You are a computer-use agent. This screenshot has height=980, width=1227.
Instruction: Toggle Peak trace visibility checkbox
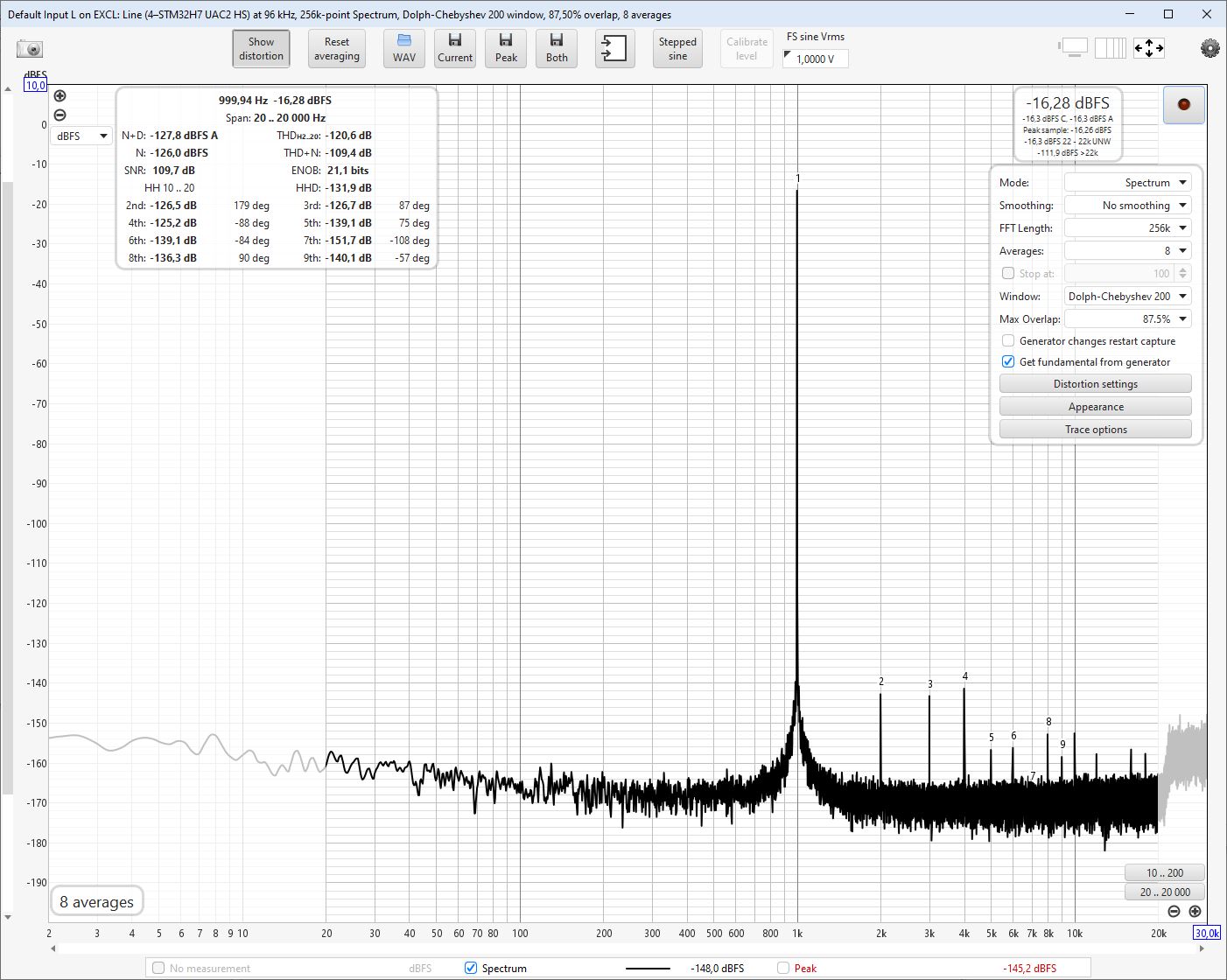(x=783, y=968)
